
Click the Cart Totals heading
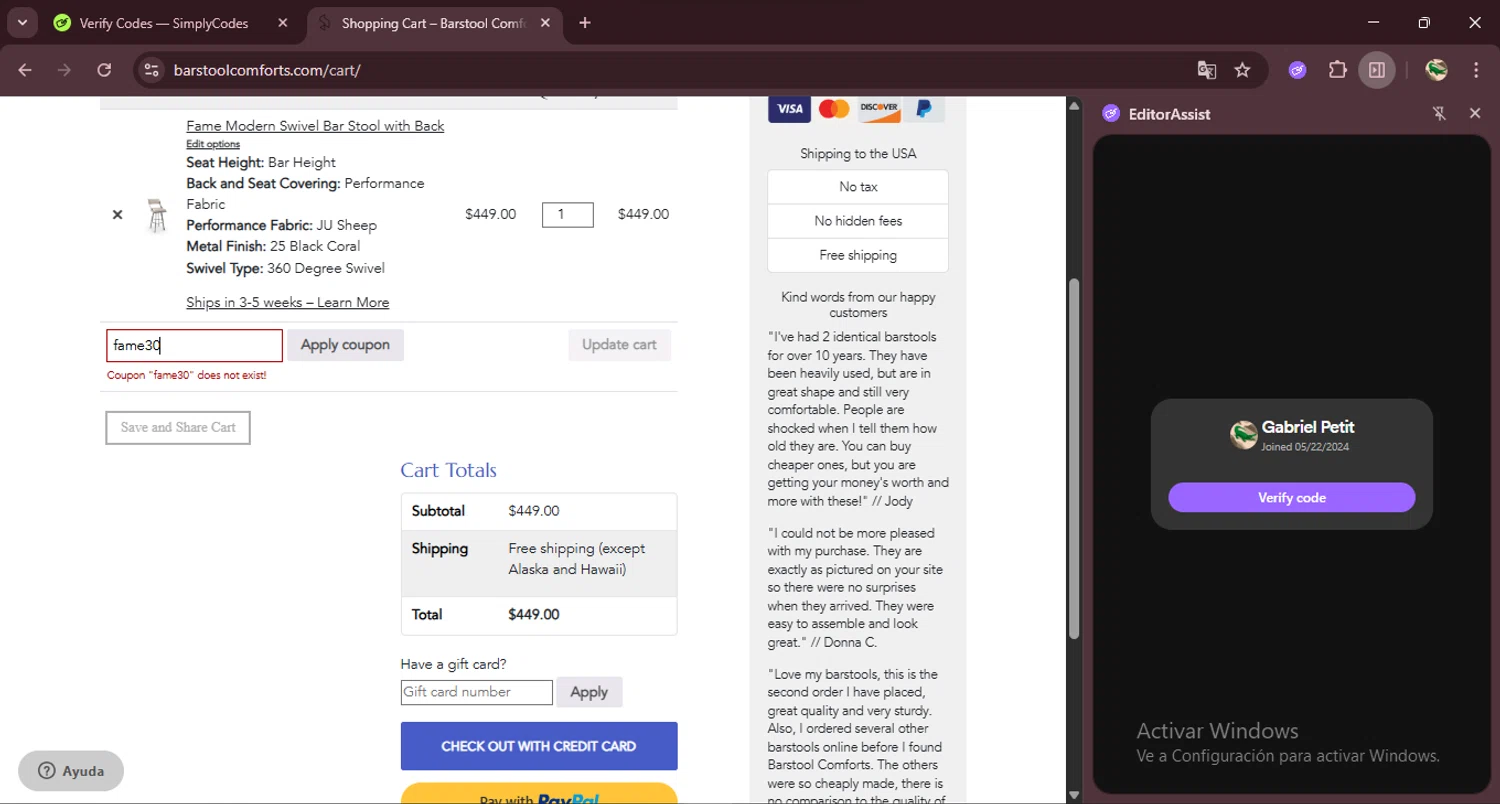(x=448, y=470)
